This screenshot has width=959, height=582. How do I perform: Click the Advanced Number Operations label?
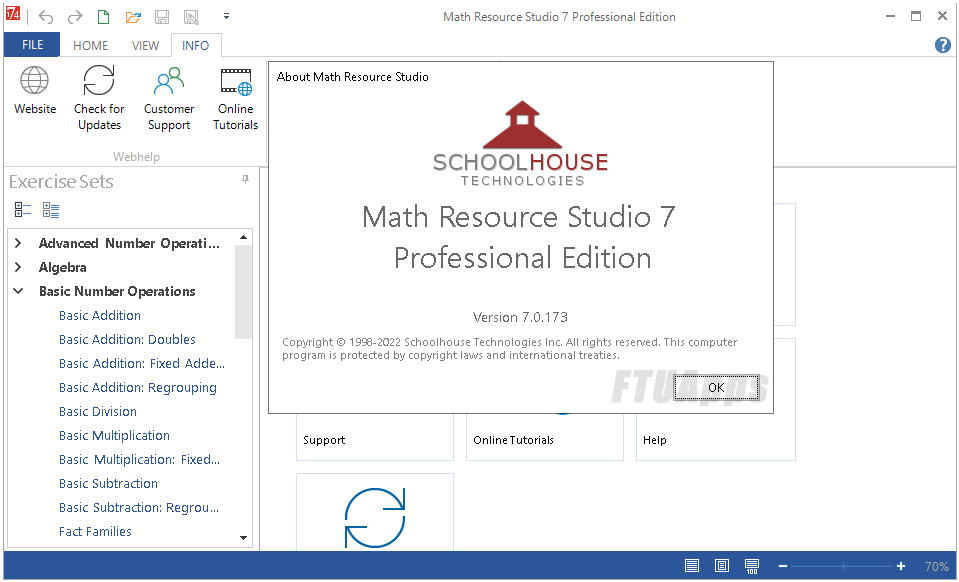pyautogui.click(x=129, y=243)
